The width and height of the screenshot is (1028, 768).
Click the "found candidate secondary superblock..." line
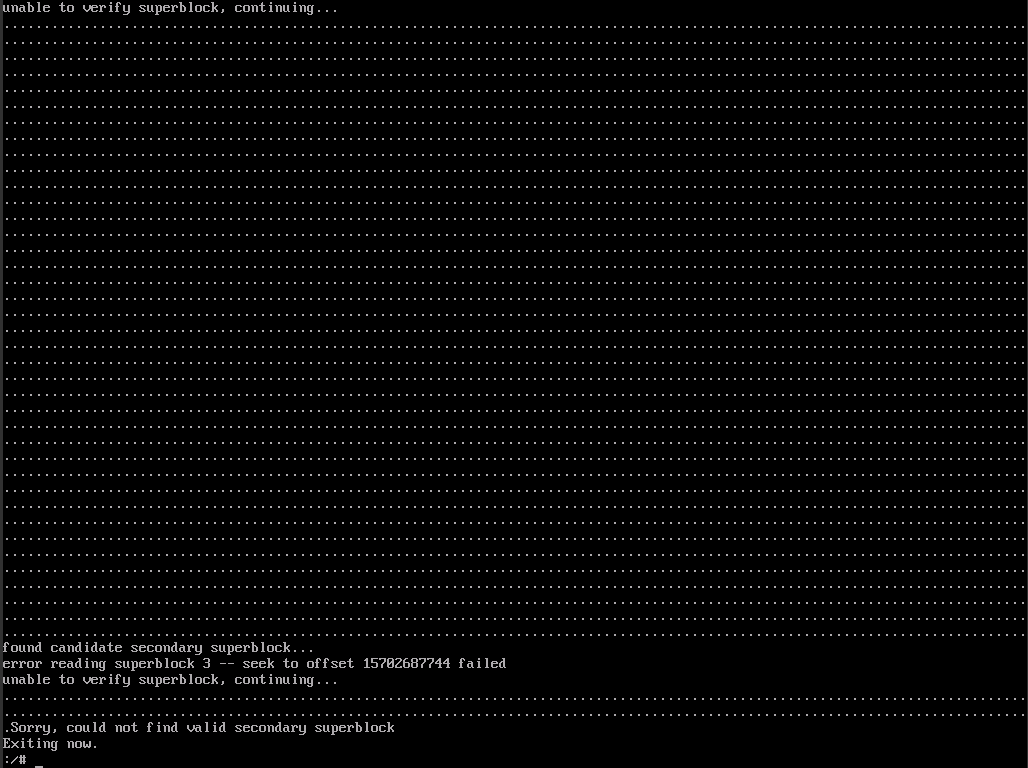[158, 648]
